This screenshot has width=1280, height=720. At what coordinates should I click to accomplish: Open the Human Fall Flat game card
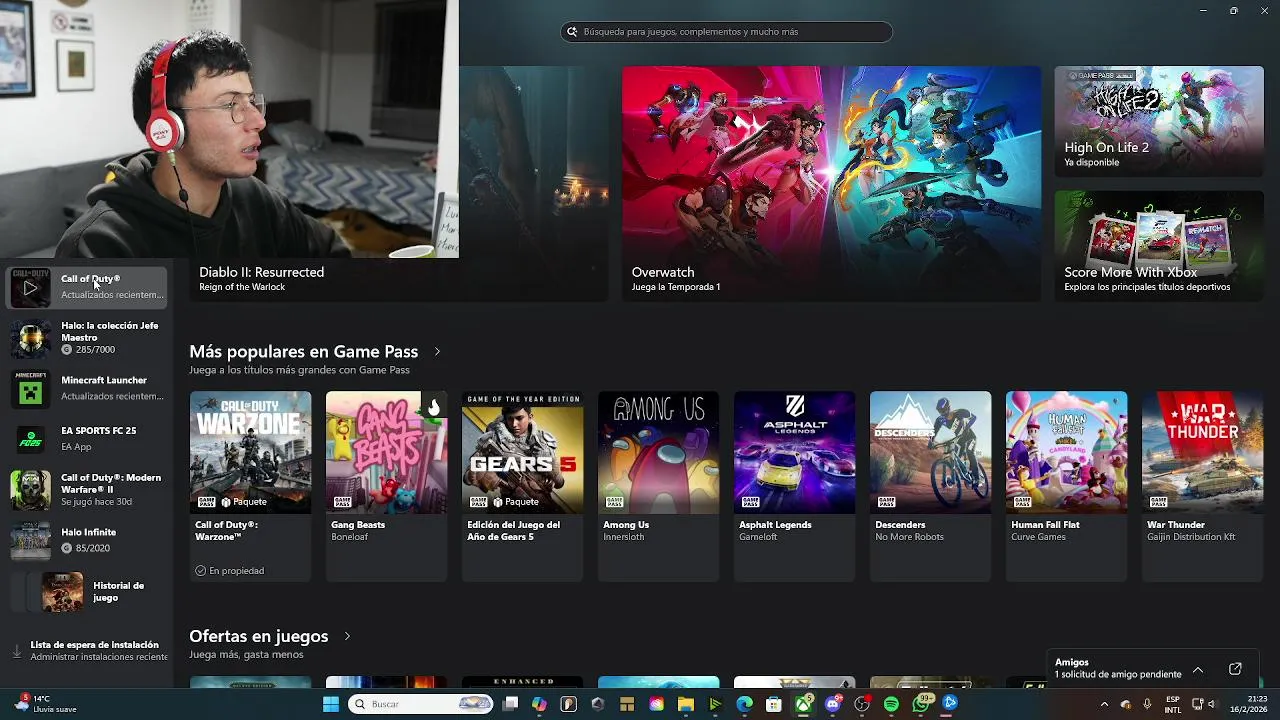click(x=1066, y=486)
